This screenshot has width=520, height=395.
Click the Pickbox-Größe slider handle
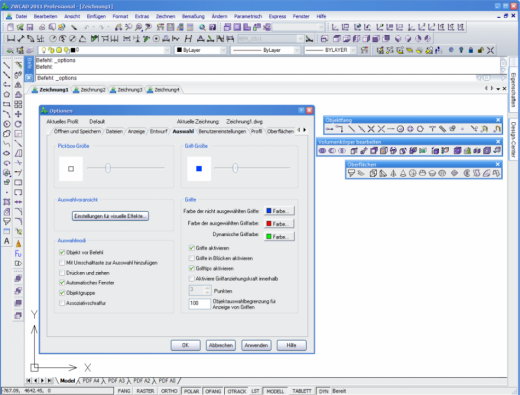(x=108, y=168)
